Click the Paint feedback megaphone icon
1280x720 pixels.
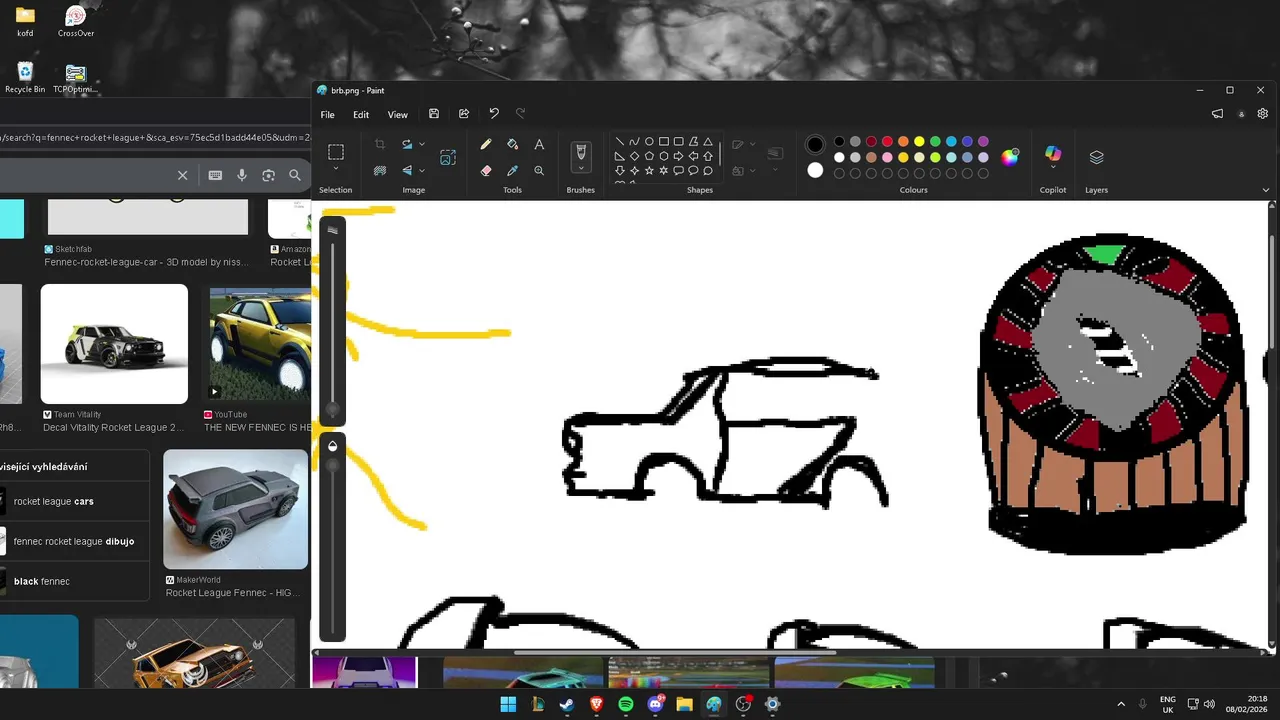1217,114
